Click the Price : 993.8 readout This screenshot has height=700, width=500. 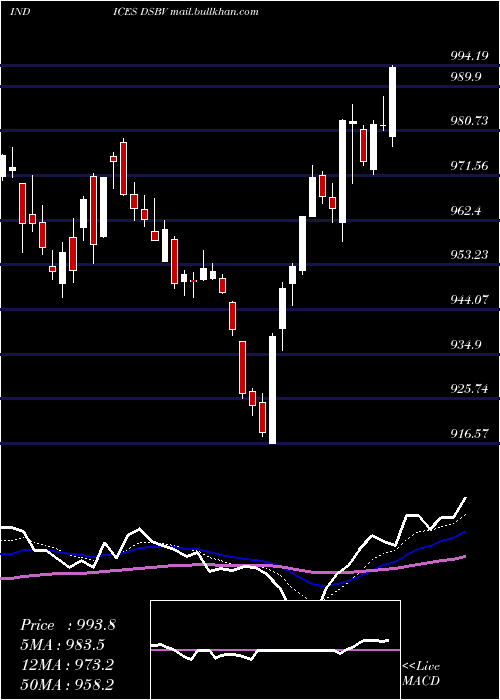point(68,625)
